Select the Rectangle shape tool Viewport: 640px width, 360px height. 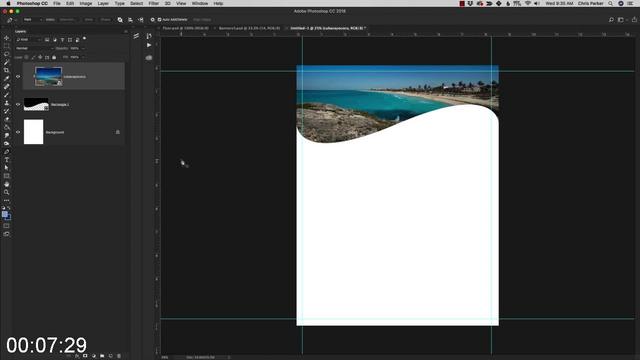7,176
